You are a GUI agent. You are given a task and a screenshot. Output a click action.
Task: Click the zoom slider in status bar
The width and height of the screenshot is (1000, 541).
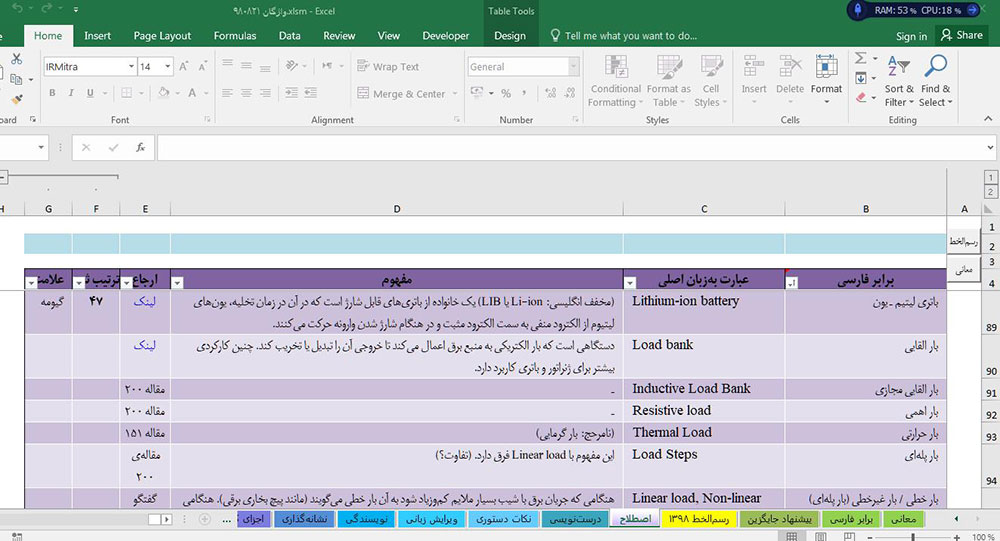[x=913, y=537]
